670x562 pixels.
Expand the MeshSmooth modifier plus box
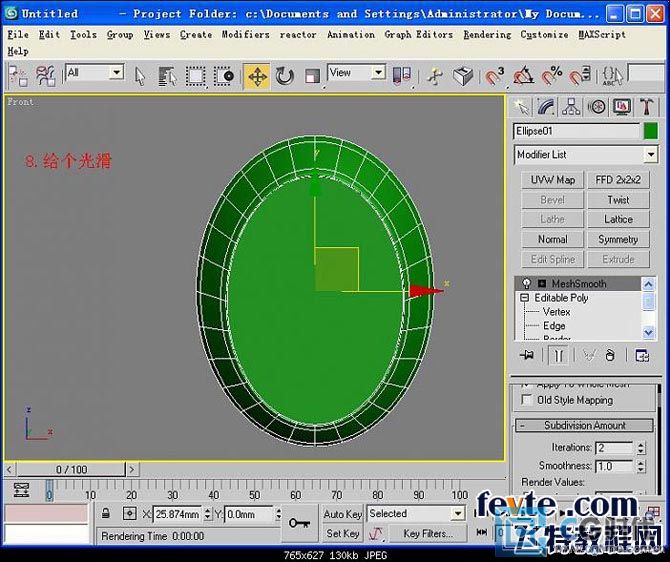pos(542,283)
